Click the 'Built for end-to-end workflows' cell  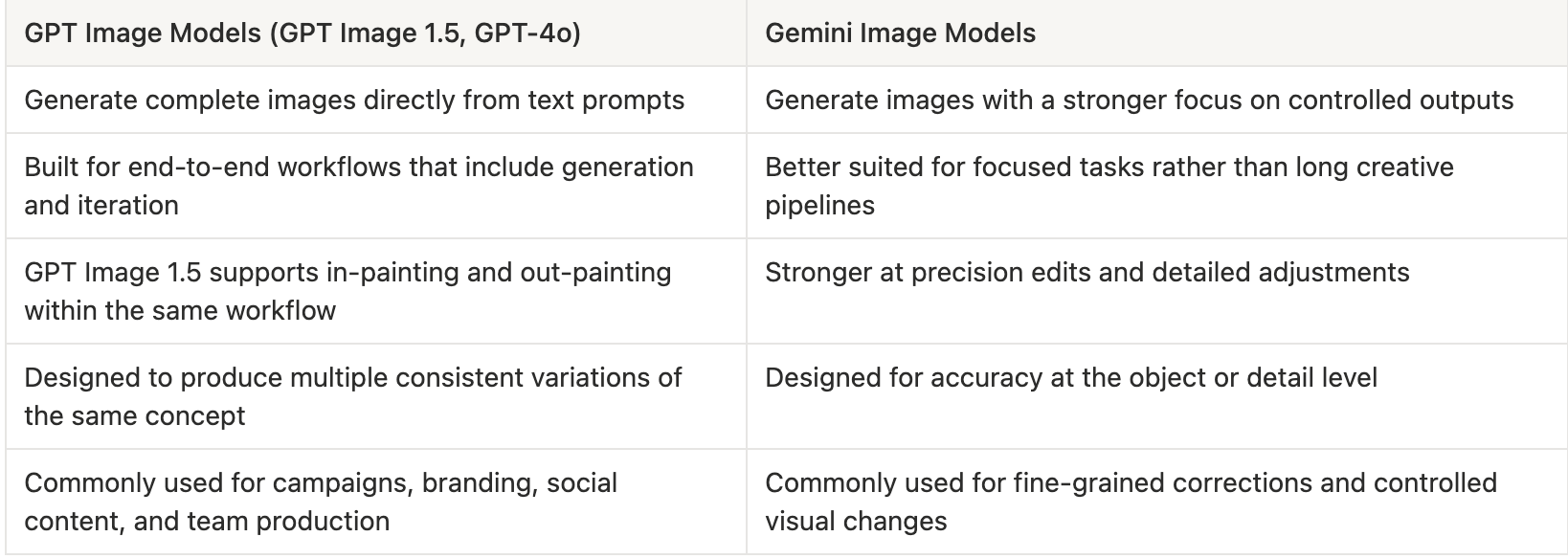click(358, 186)
